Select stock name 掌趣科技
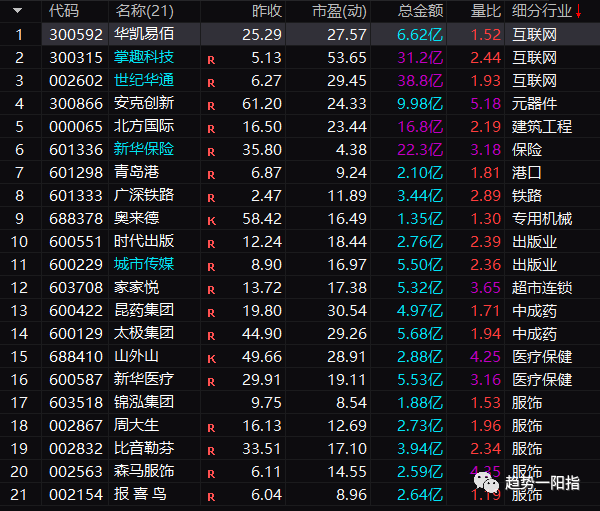 144,57
